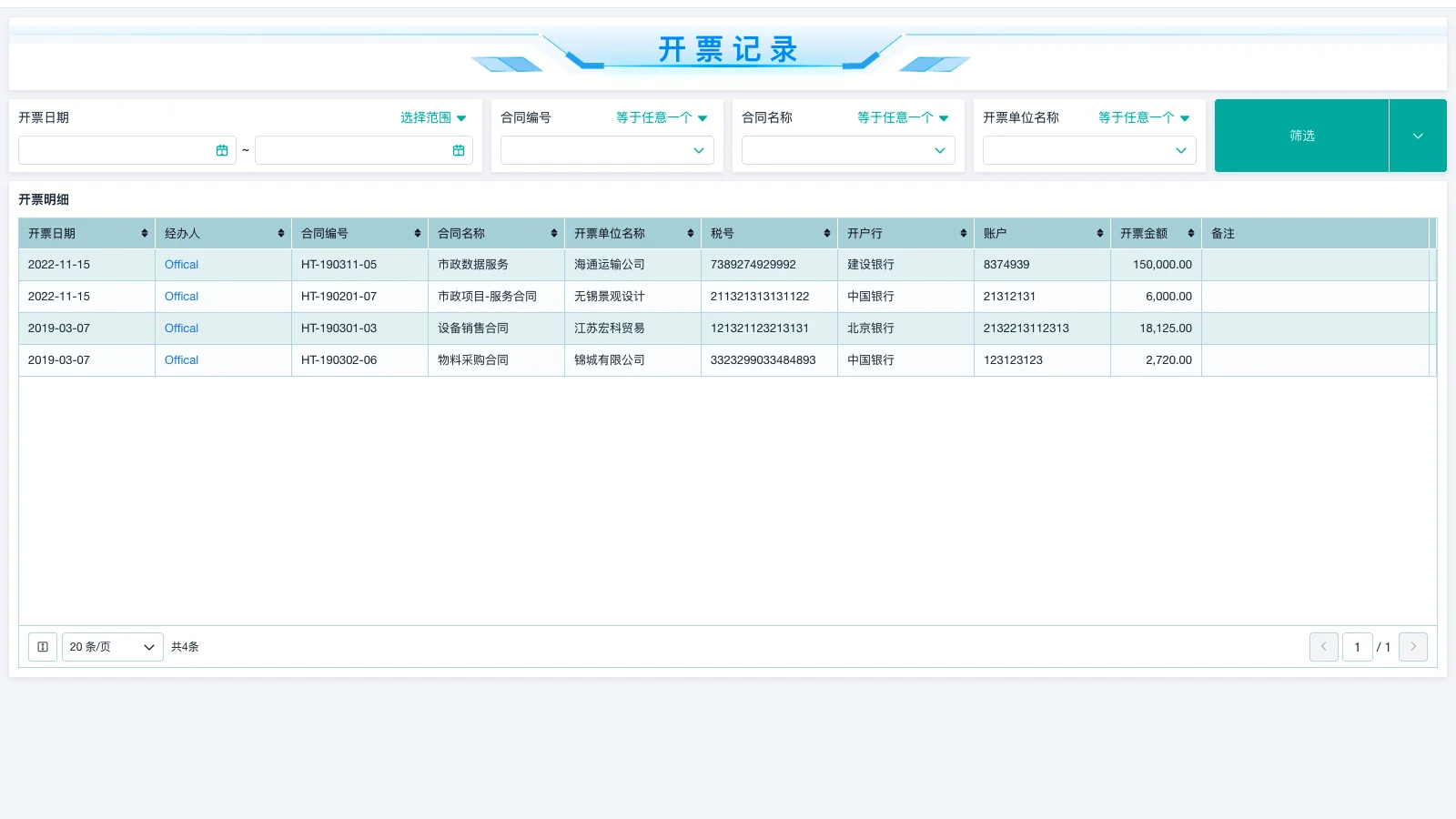
Task: Expand more options arrow beside 筛选 button
Action: point(1418,136)
